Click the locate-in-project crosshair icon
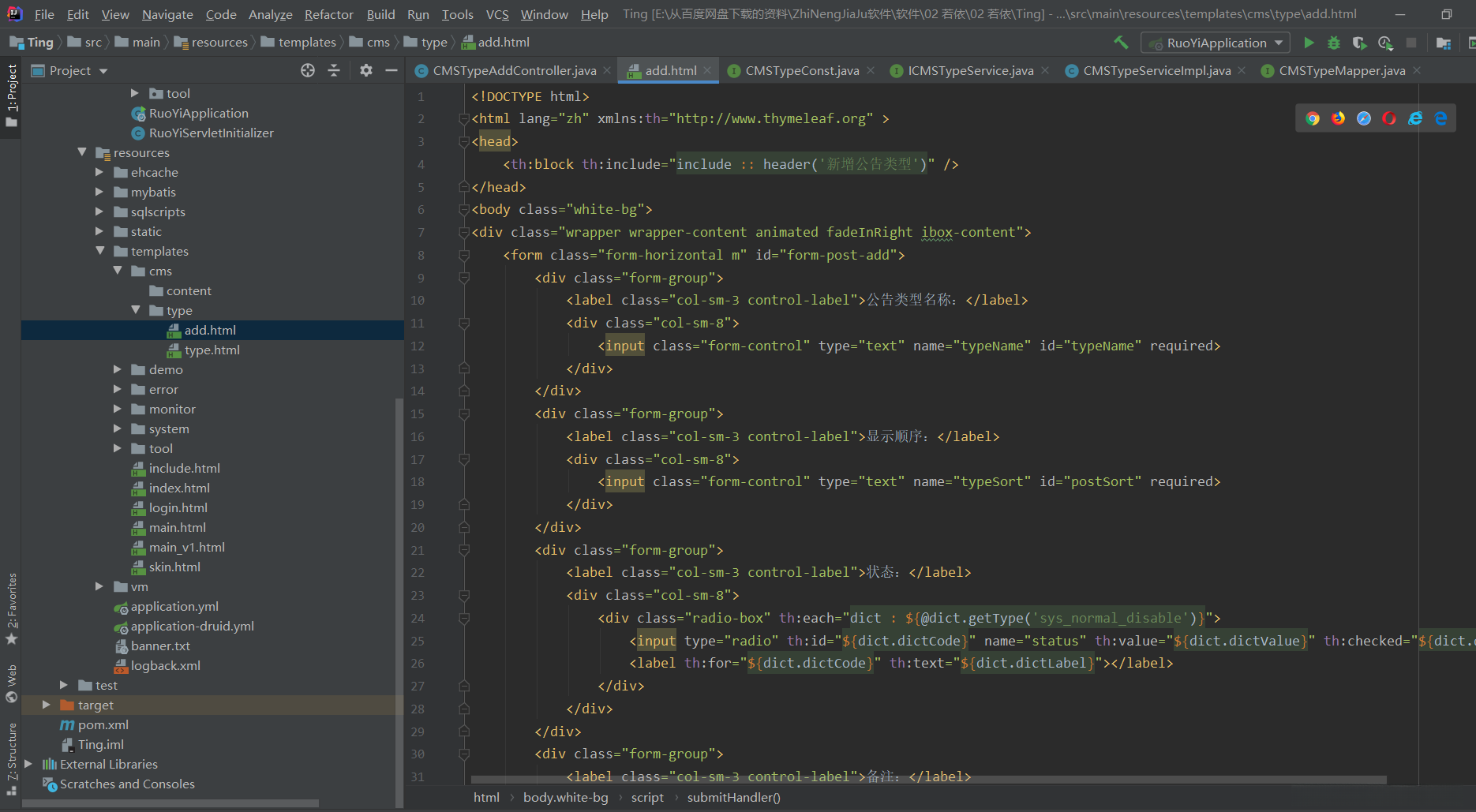 [x=308, y=70]
